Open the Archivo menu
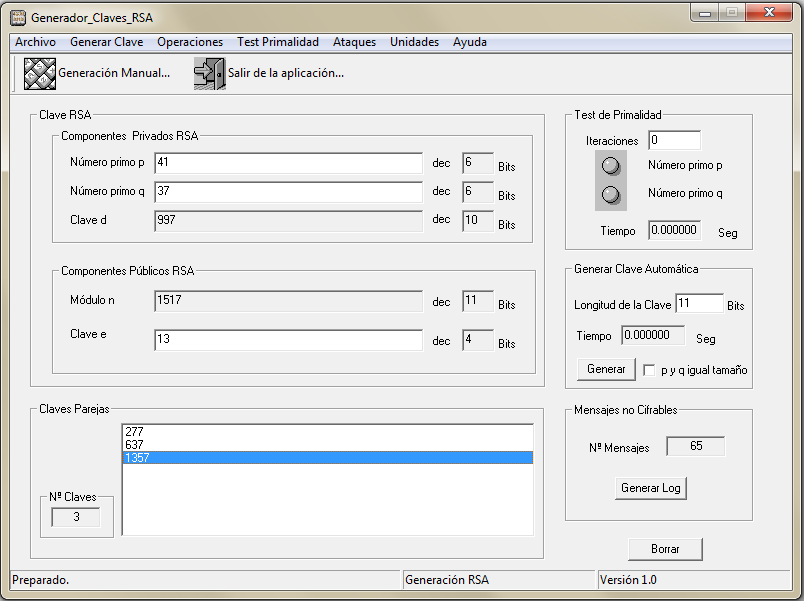This screenshot has height=601, width=804. pos(35,42)
